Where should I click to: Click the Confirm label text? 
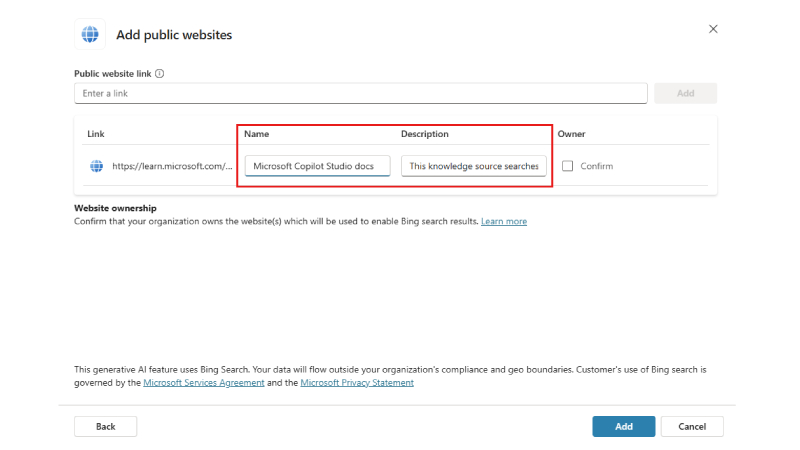pos(596,166)
